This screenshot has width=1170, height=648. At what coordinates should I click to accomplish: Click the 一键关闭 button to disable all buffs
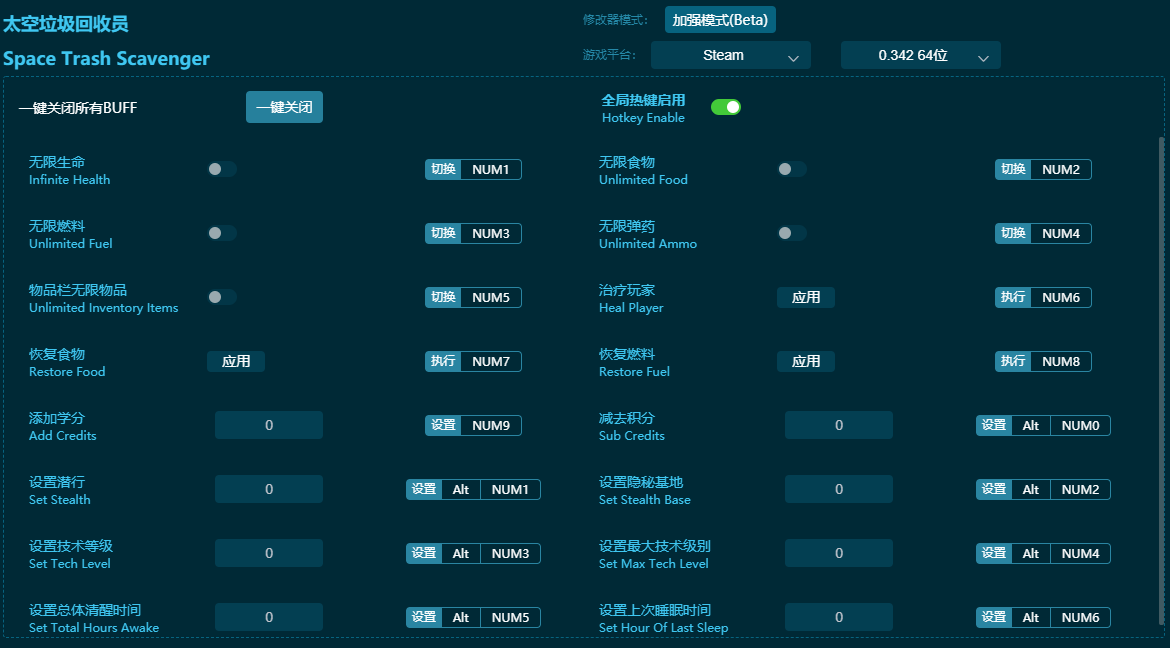284,107
